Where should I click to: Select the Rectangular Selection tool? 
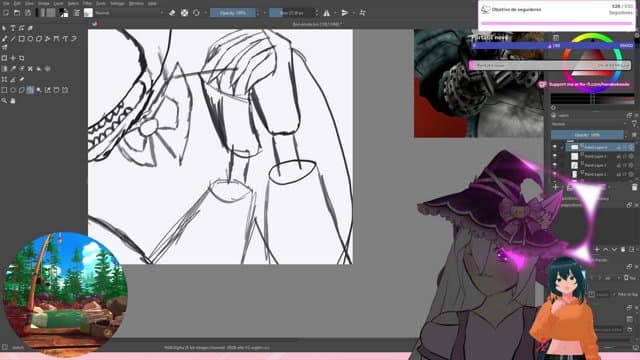4,90
